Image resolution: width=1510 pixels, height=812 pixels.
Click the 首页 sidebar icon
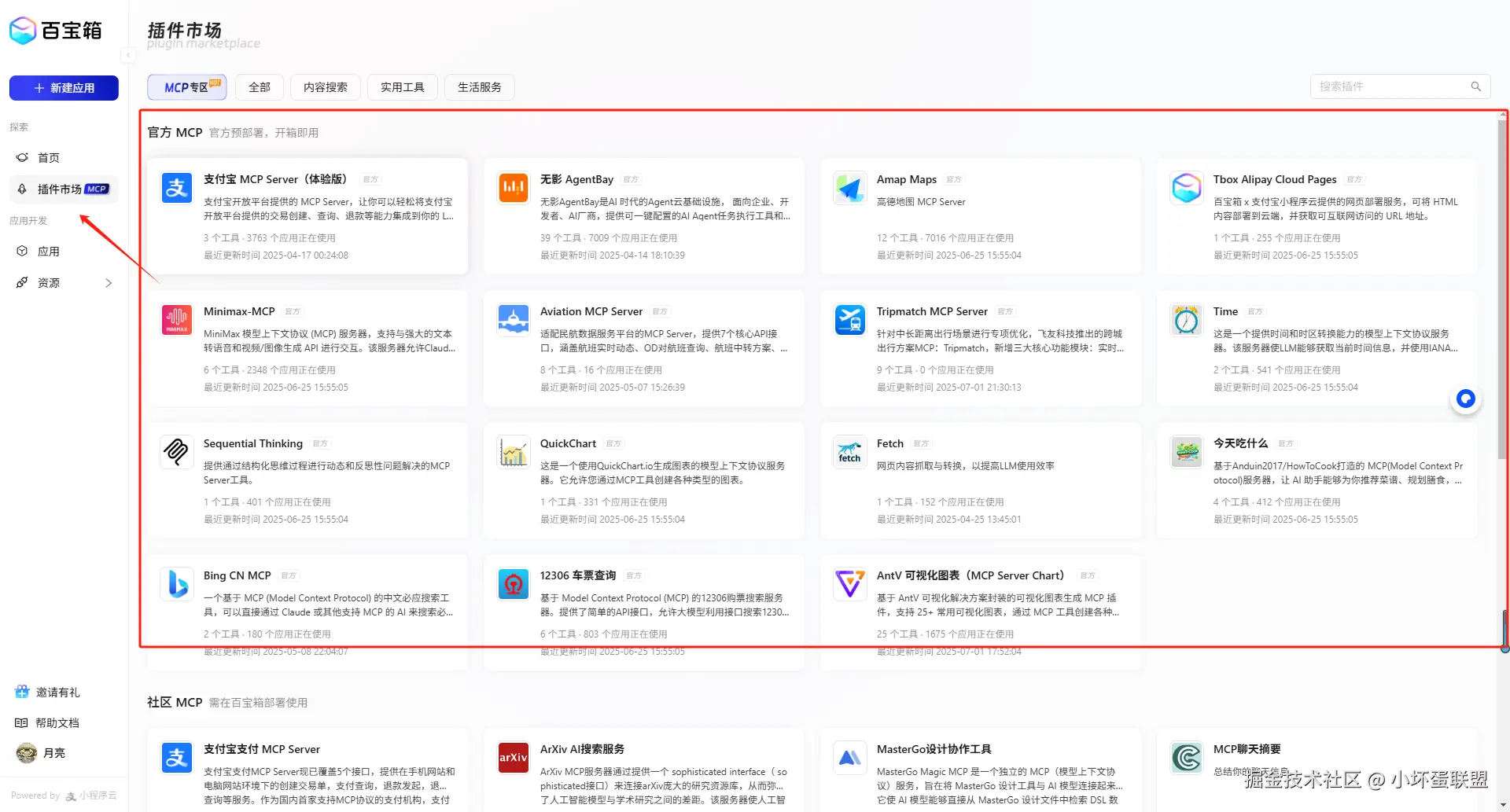[x=22, y=158]
